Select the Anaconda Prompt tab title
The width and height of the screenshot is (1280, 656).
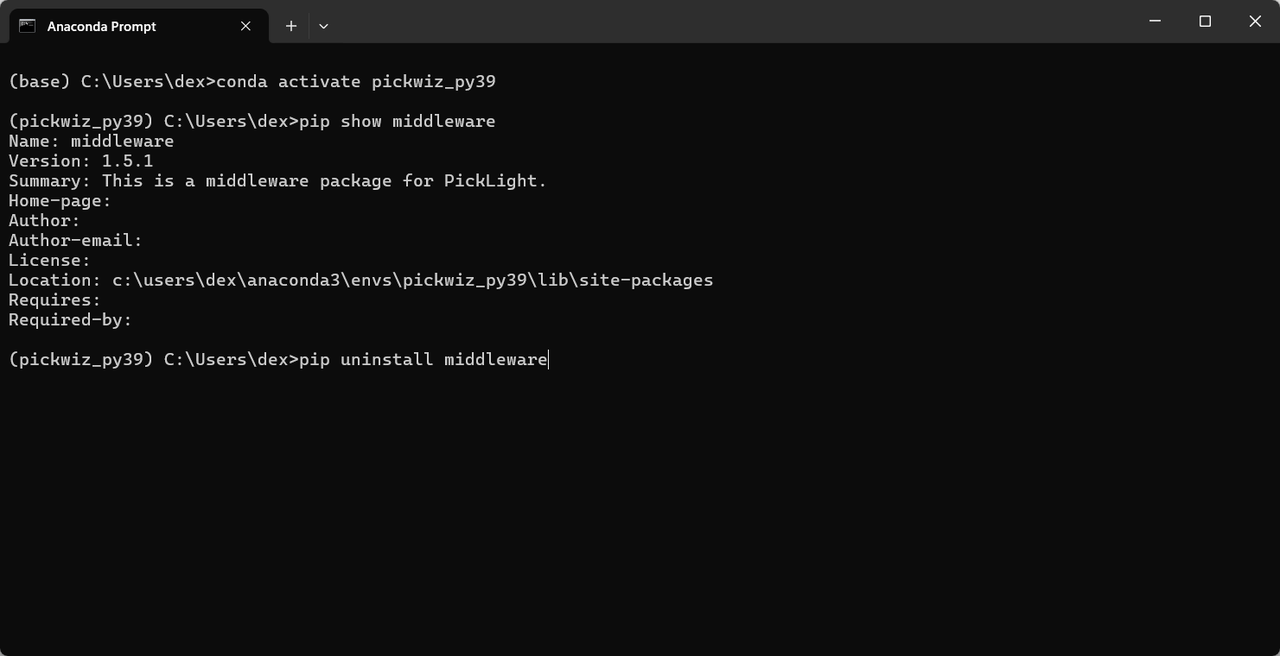point(102,26)
